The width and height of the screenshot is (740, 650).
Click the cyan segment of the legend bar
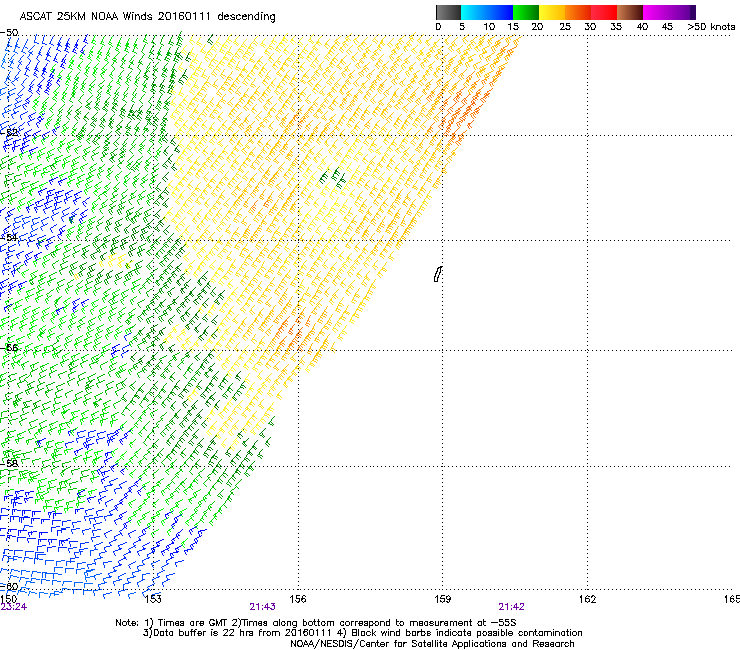(x=473, y=12)
